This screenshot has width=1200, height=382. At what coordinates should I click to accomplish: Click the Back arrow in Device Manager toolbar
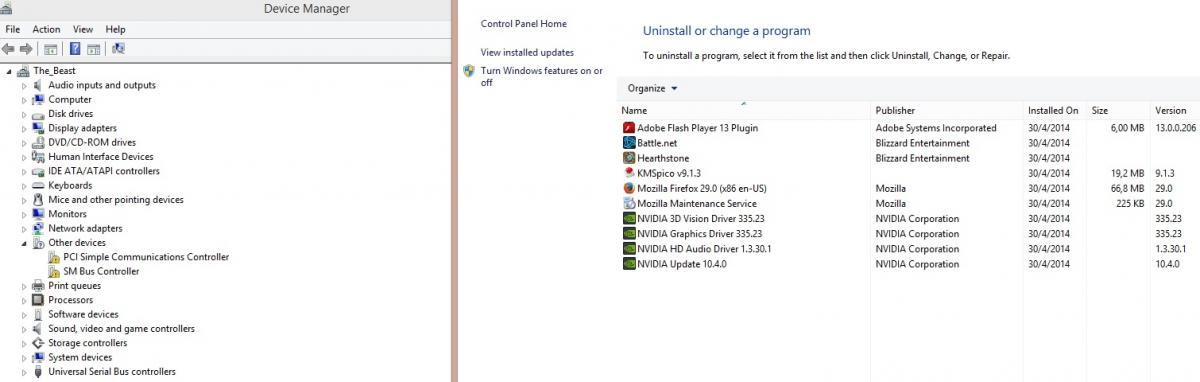tap(9, 48)
